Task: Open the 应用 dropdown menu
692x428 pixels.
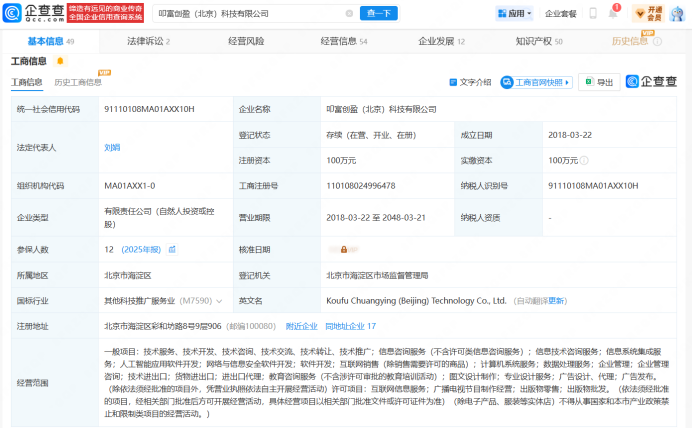Action: pyautogui.click(x=514, y=14)
